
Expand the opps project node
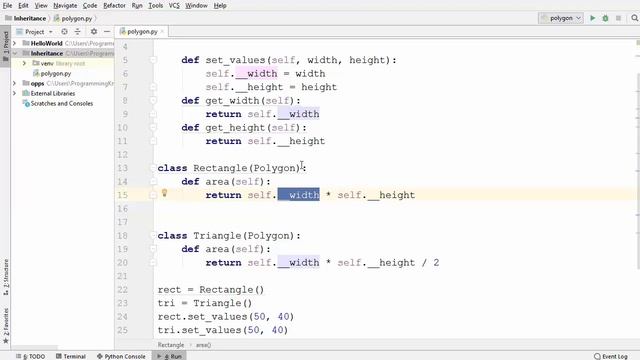[x=15, y=83]
